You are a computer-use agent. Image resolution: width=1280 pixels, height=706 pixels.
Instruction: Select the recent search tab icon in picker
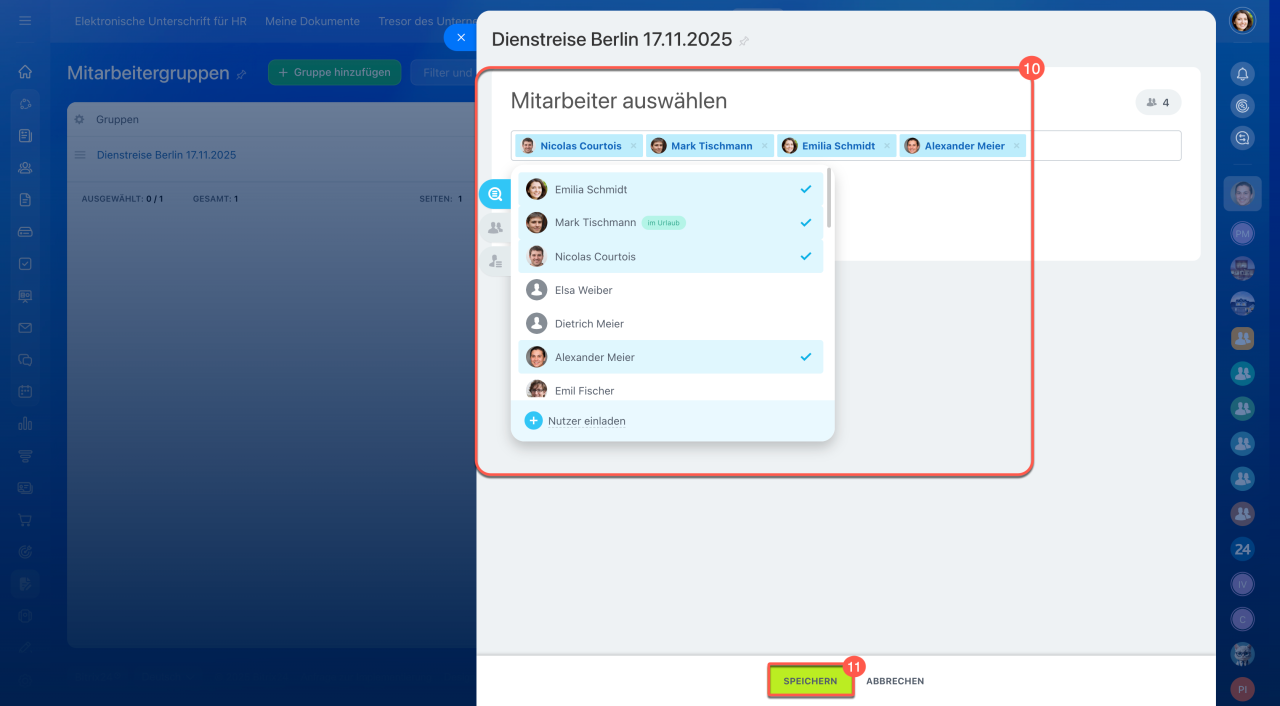coord(495,194)
